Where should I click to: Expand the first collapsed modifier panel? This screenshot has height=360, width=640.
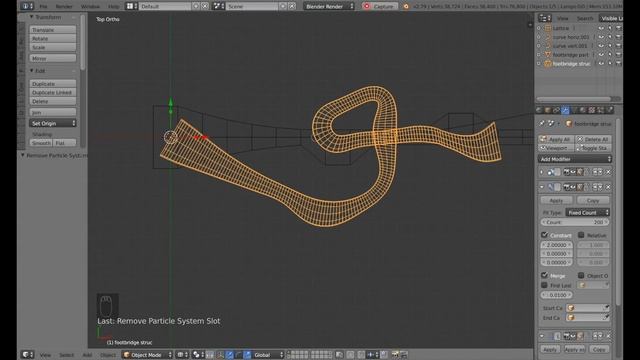[x=542, y=172]
